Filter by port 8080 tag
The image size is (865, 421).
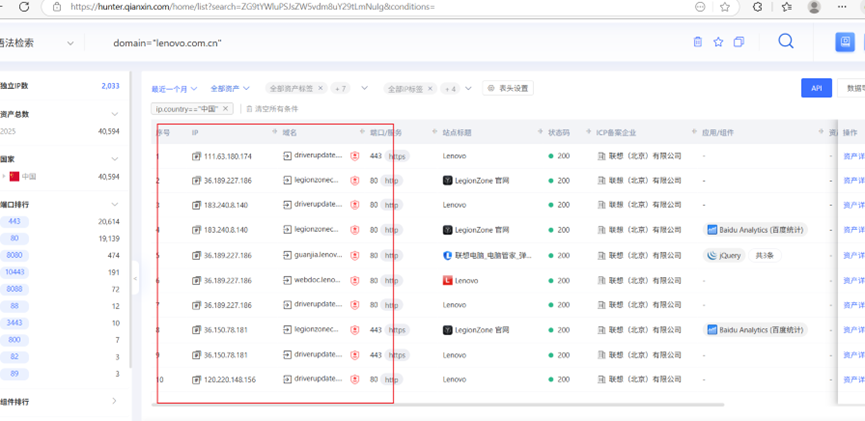[x=14, y=255]
